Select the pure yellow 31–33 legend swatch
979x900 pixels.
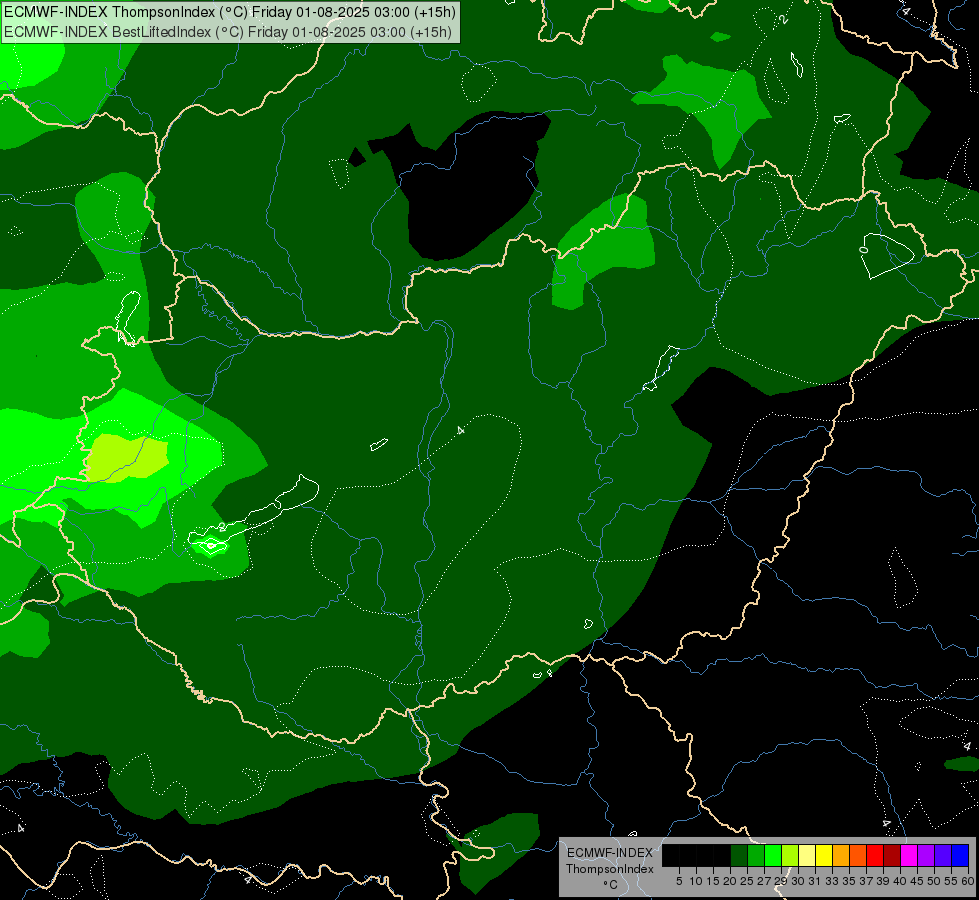pos(824,855)
